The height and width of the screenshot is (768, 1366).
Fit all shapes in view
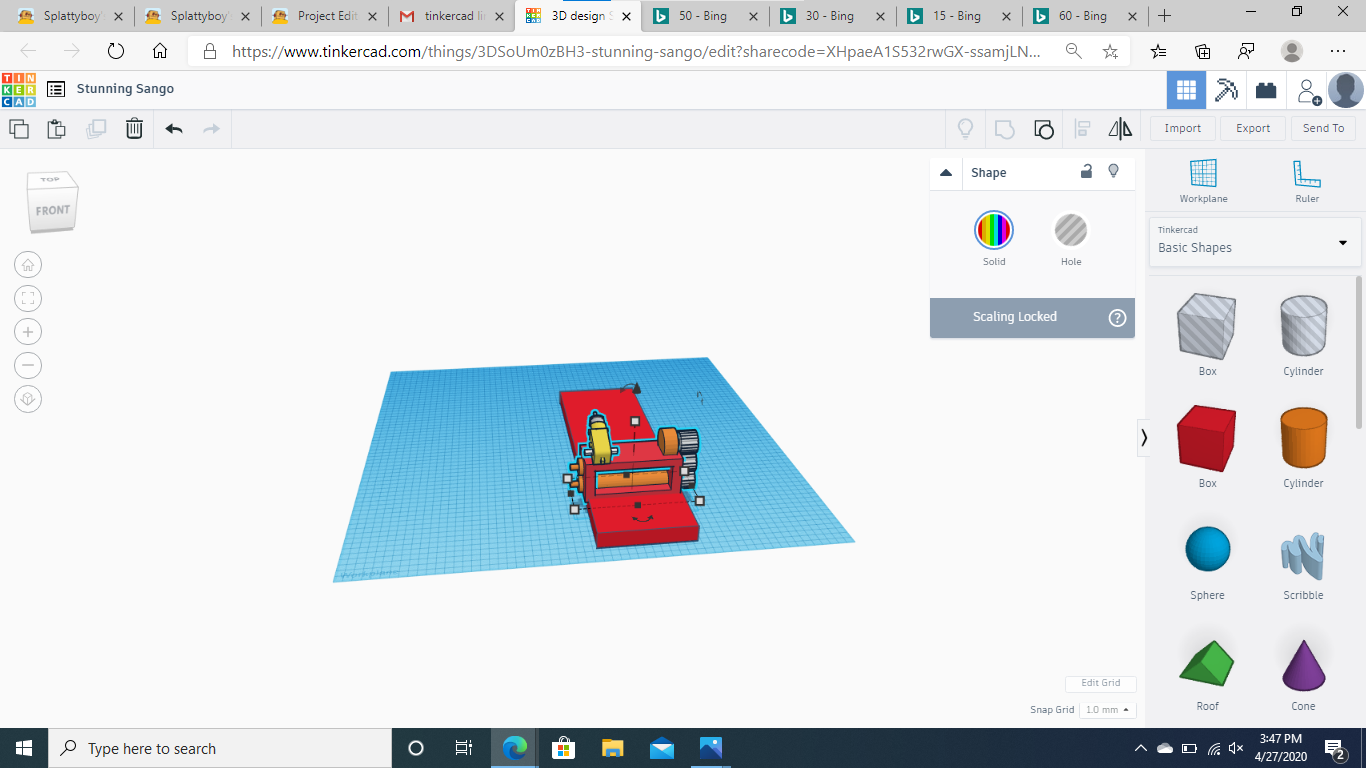tap(28, 298)
